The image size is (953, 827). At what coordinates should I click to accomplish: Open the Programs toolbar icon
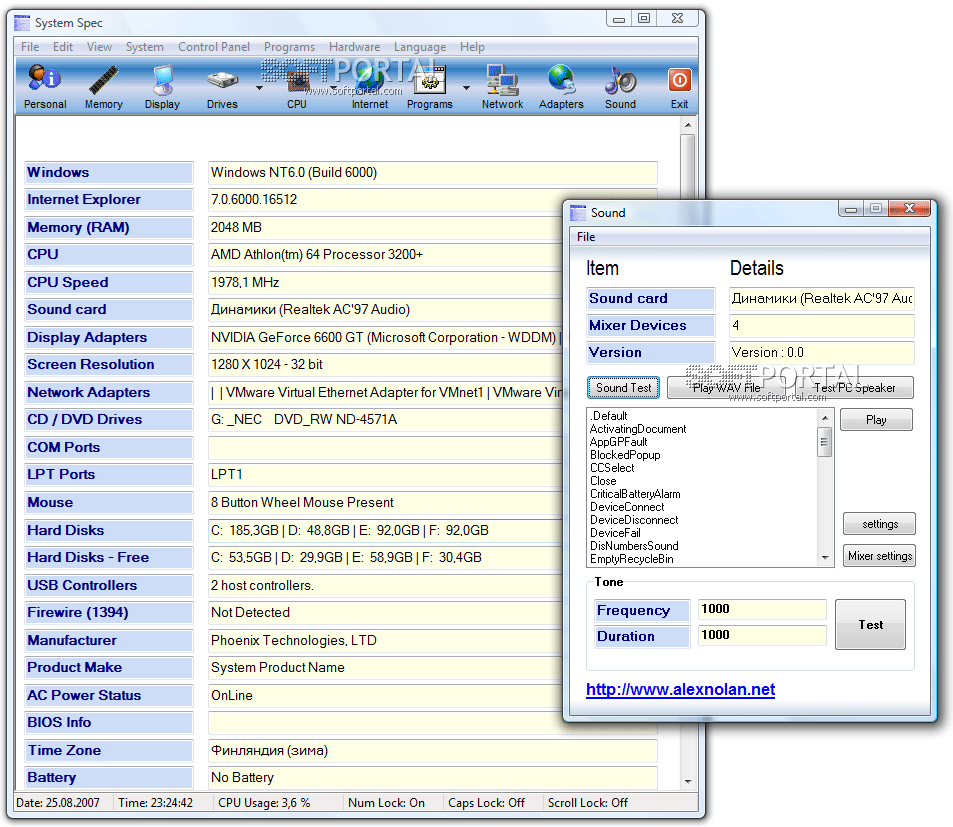pyautogui.click(x=430, y=86)
